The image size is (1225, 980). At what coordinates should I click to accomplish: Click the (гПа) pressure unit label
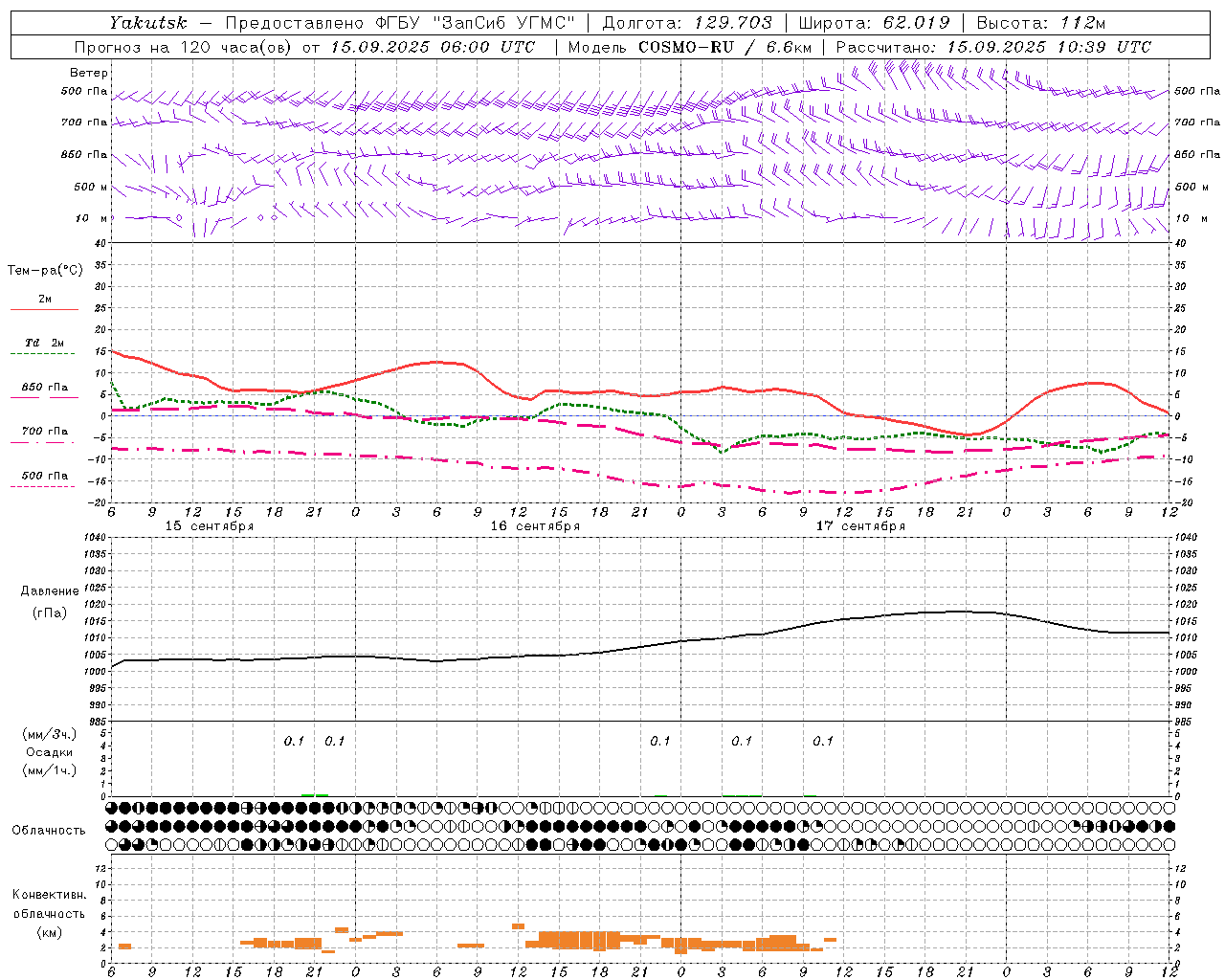pyautogui.click(x=50, y=612)
